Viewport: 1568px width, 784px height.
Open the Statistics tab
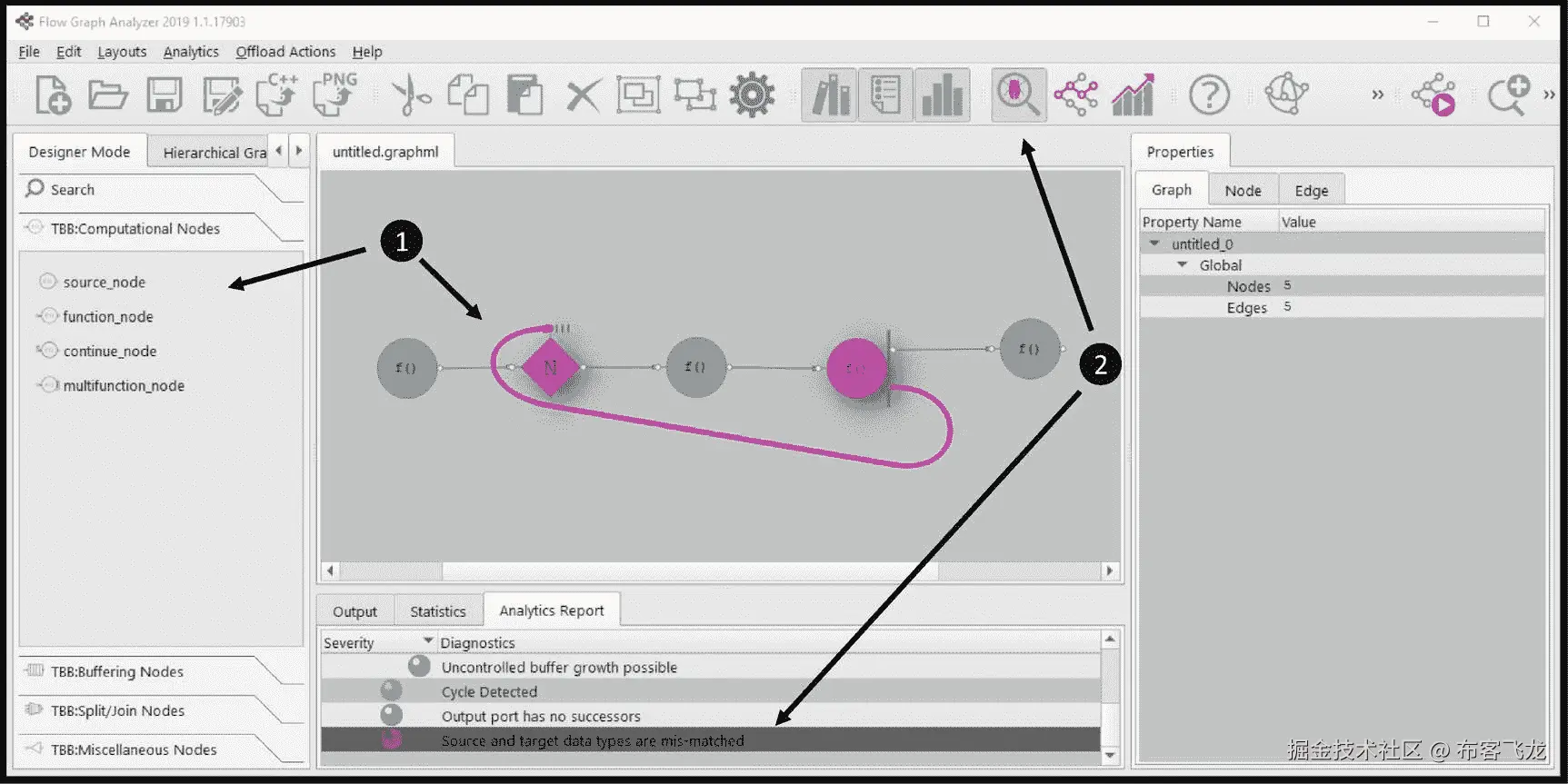click(437, 611)
